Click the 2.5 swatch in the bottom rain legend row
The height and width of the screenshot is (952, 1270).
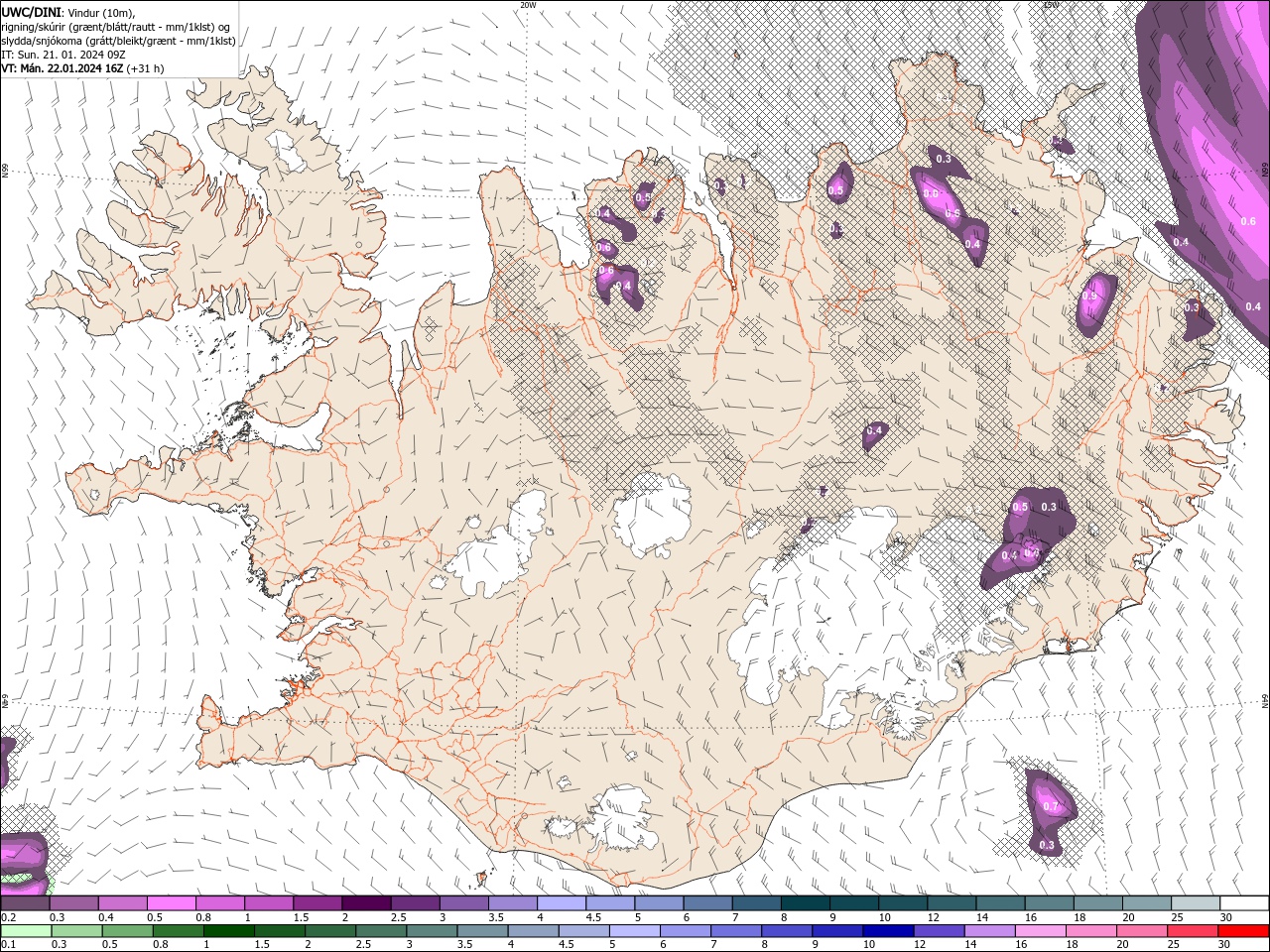[x=381, y=931]
